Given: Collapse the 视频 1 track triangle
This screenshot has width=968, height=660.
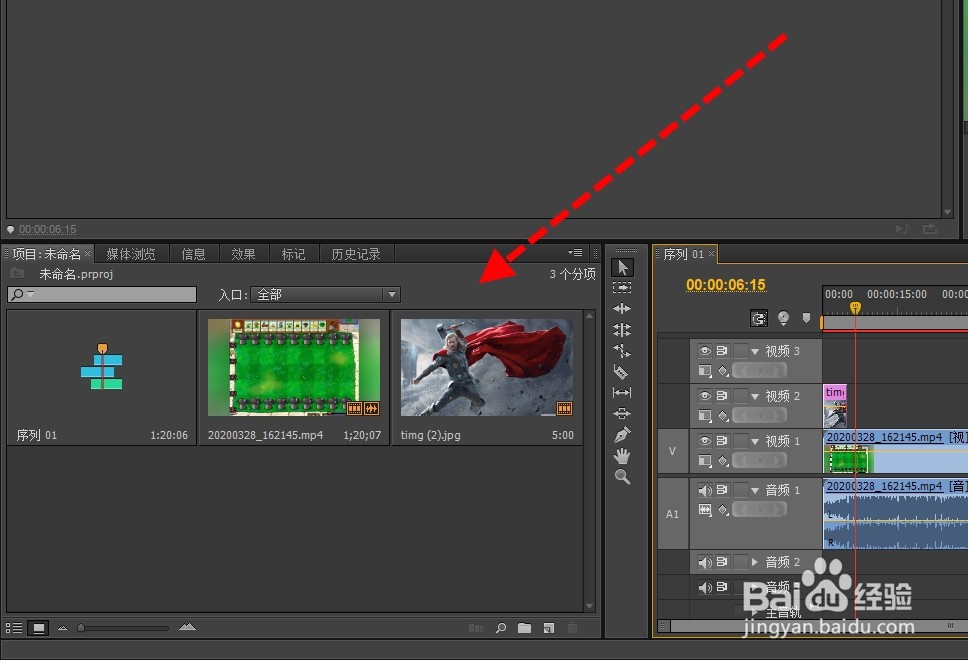Looking at the screenshot, I should coord(755,441).
